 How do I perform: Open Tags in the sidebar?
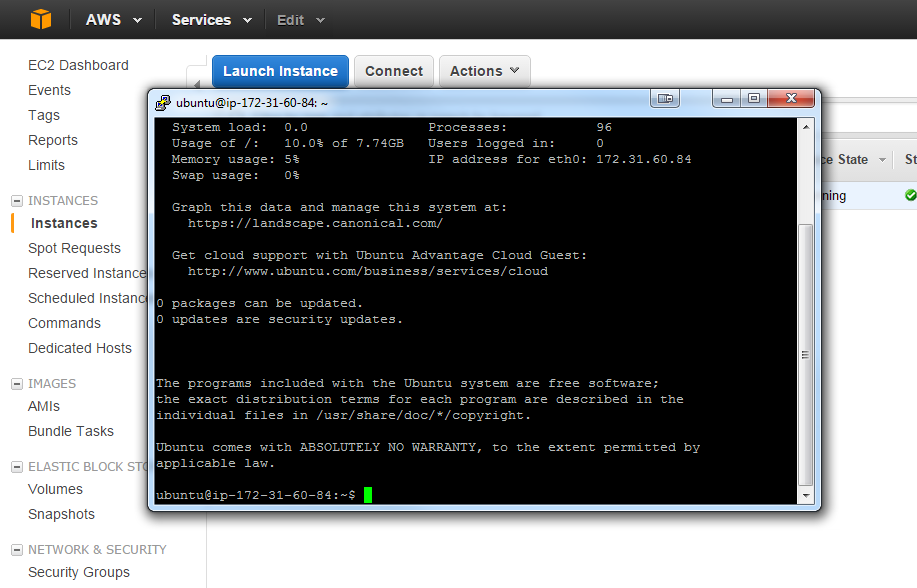pos(44,115)
